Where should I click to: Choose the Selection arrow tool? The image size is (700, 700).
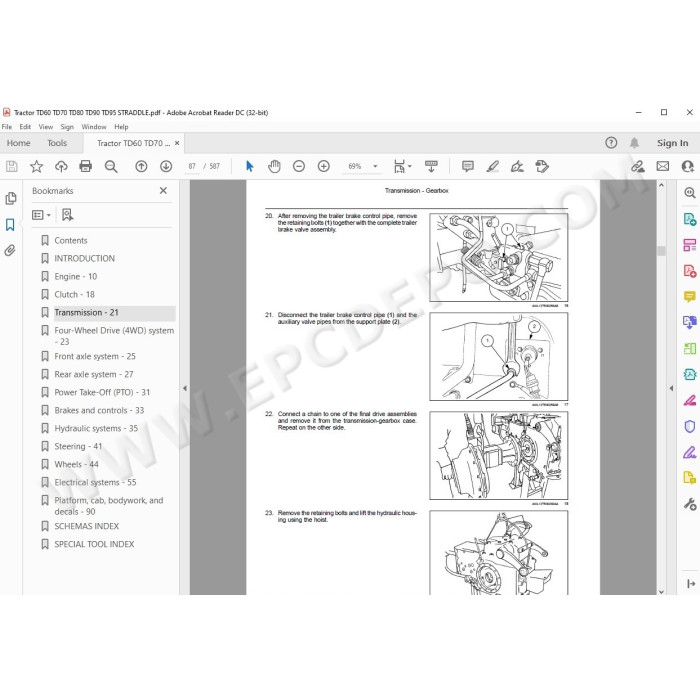[x=250, y=167]
